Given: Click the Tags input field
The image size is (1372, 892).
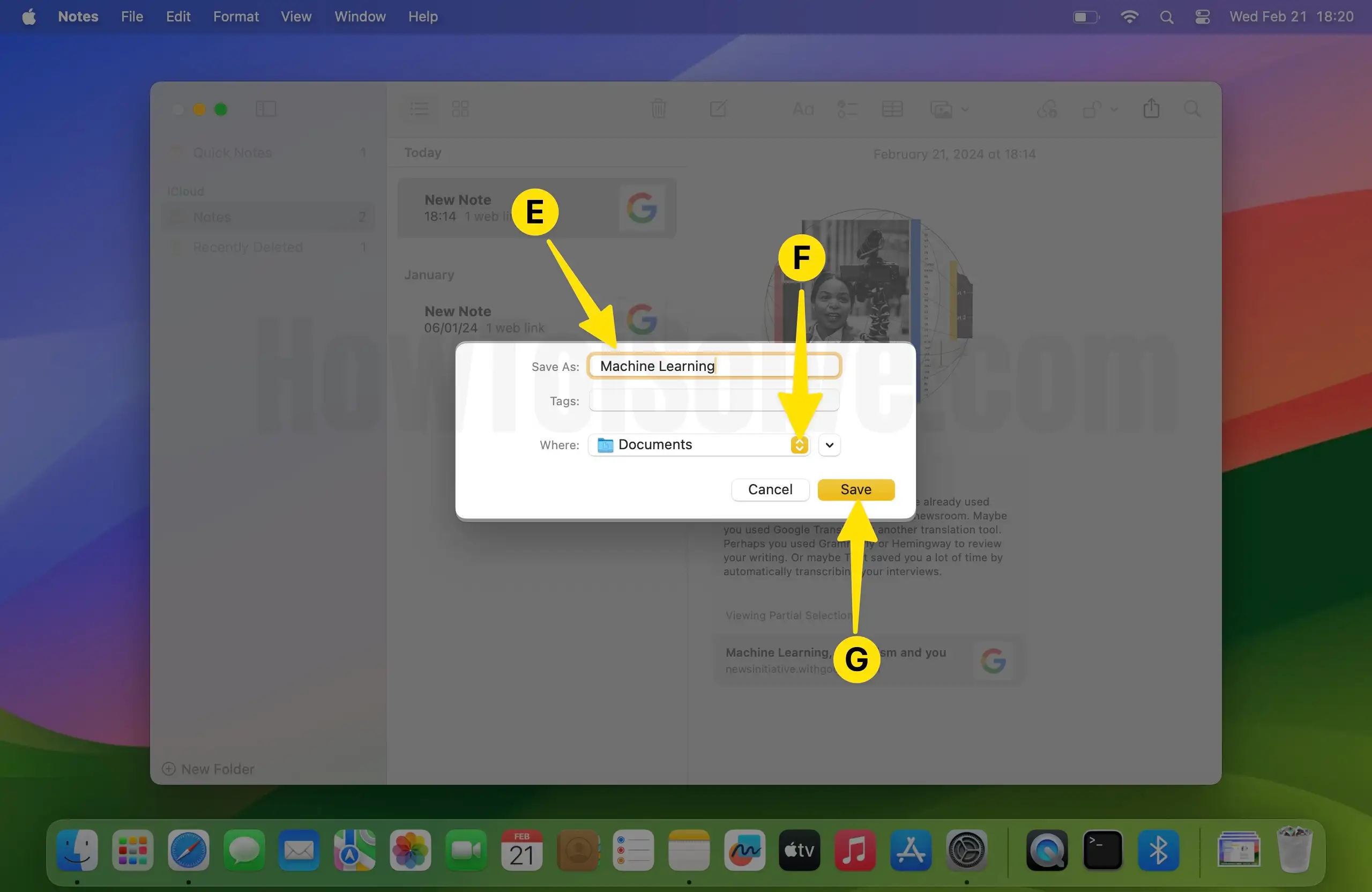Looking at the screenshot, I should (x=714, y=400).
